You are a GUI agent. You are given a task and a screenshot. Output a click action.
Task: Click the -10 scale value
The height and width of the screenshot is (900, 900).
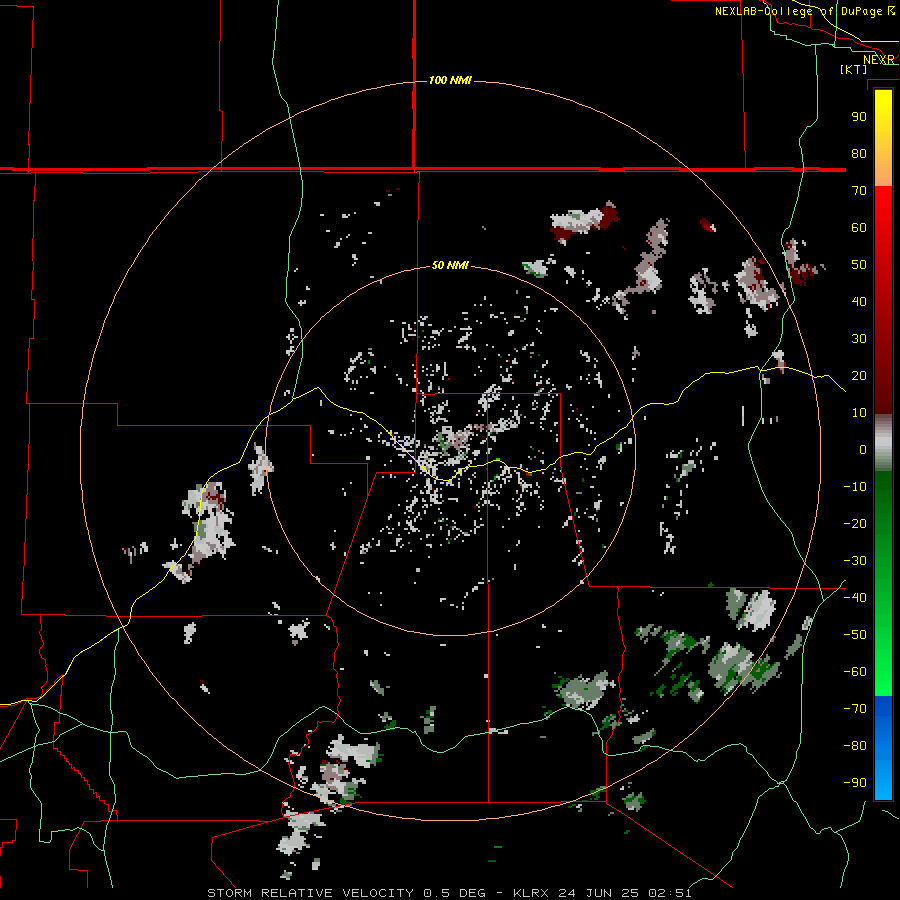855,487
